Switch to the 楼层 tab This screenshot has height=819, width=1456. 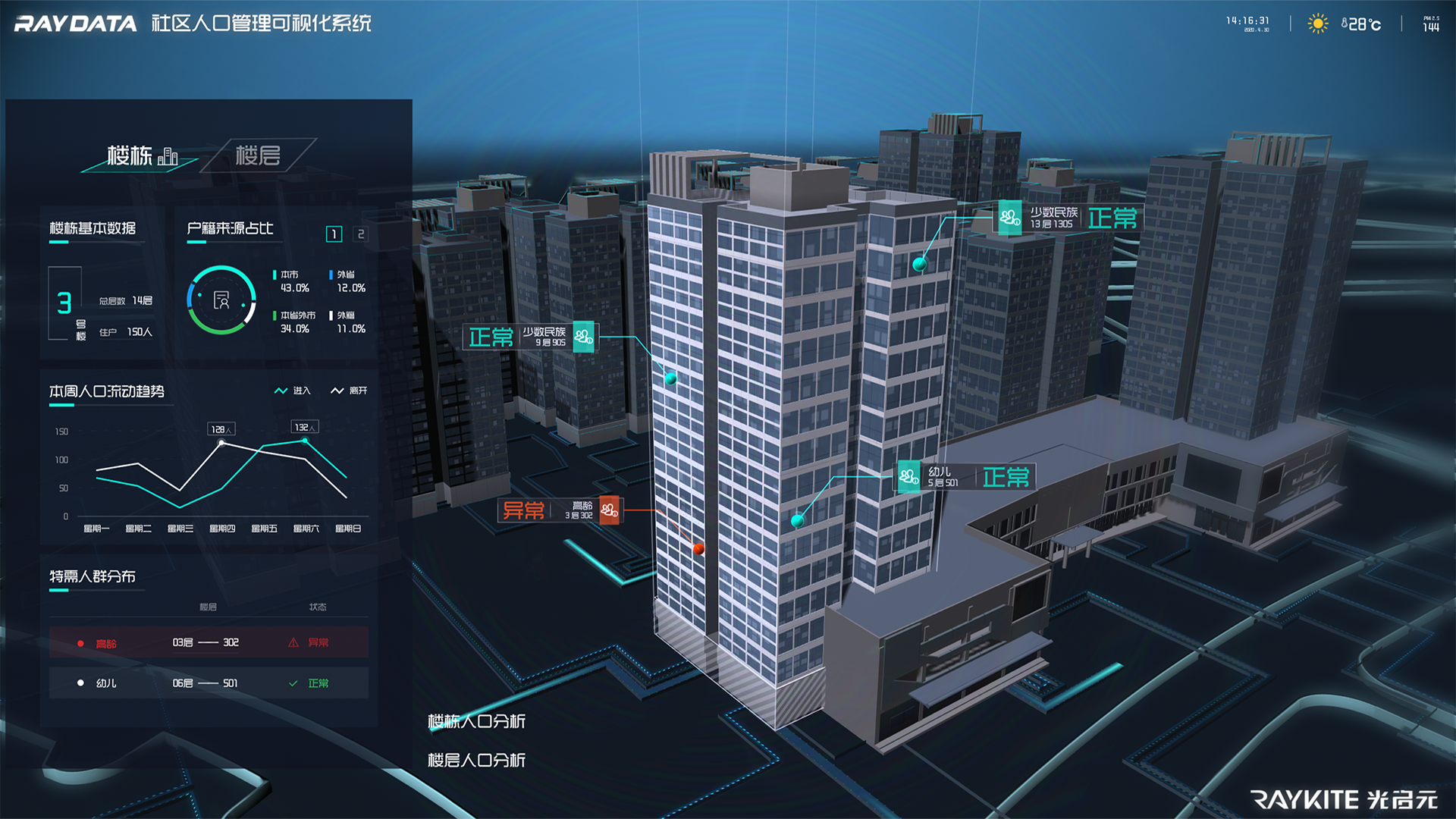click(258, 155)
